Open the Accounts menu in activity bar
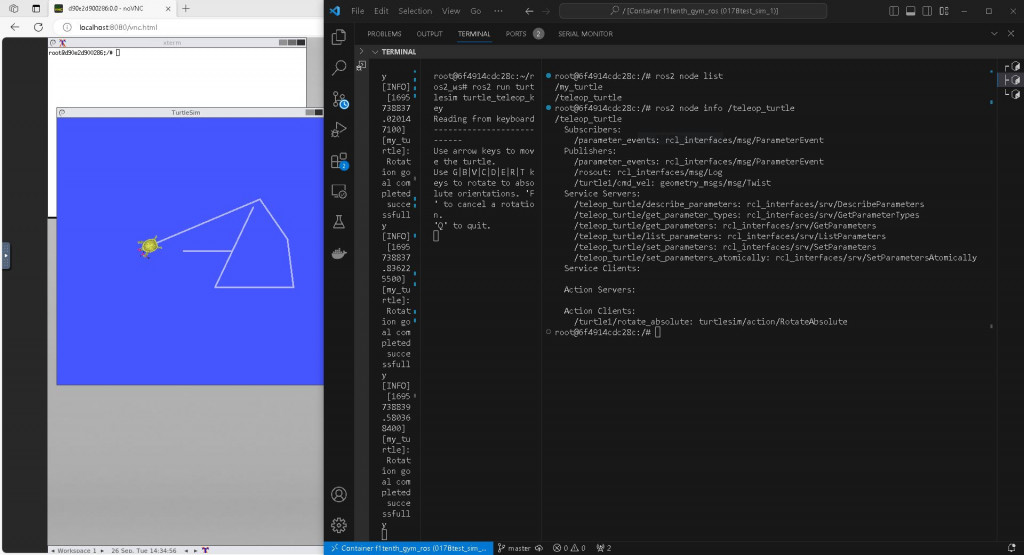1024x555 pixels. 339,494
